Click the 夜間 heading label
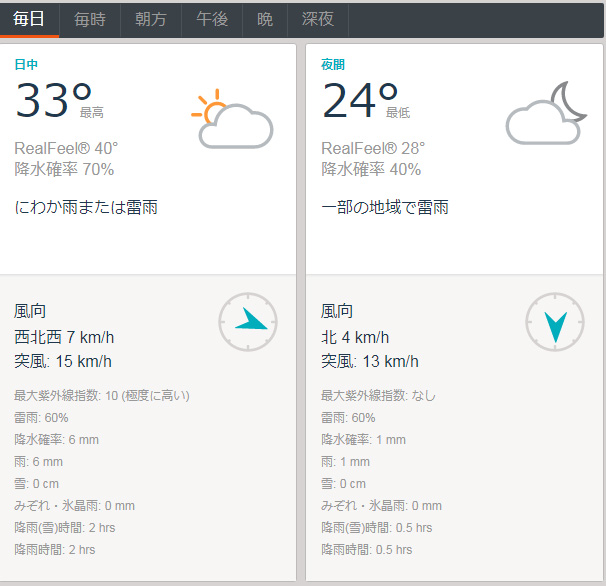Viewport: 606px width, 586px height. tap(333, 65)
